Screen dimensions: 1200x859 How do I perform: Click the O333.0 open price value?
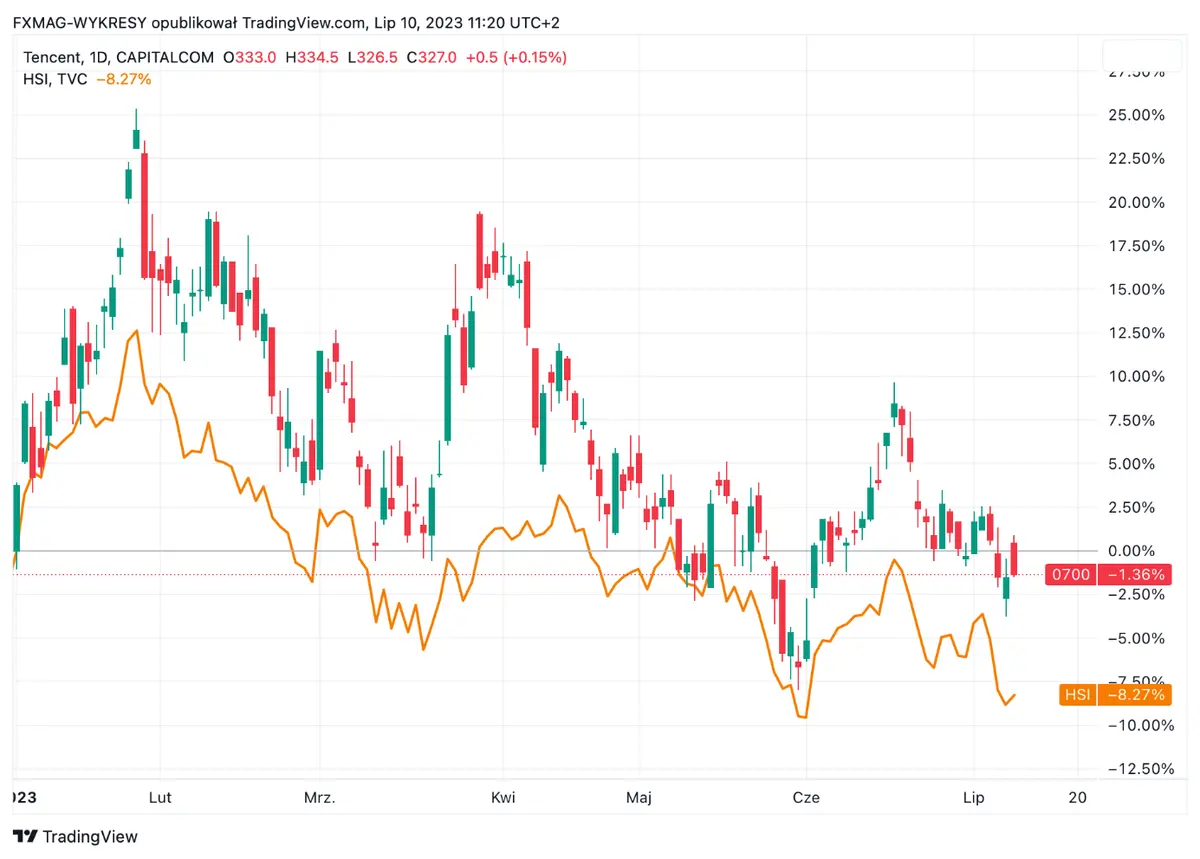249,57
